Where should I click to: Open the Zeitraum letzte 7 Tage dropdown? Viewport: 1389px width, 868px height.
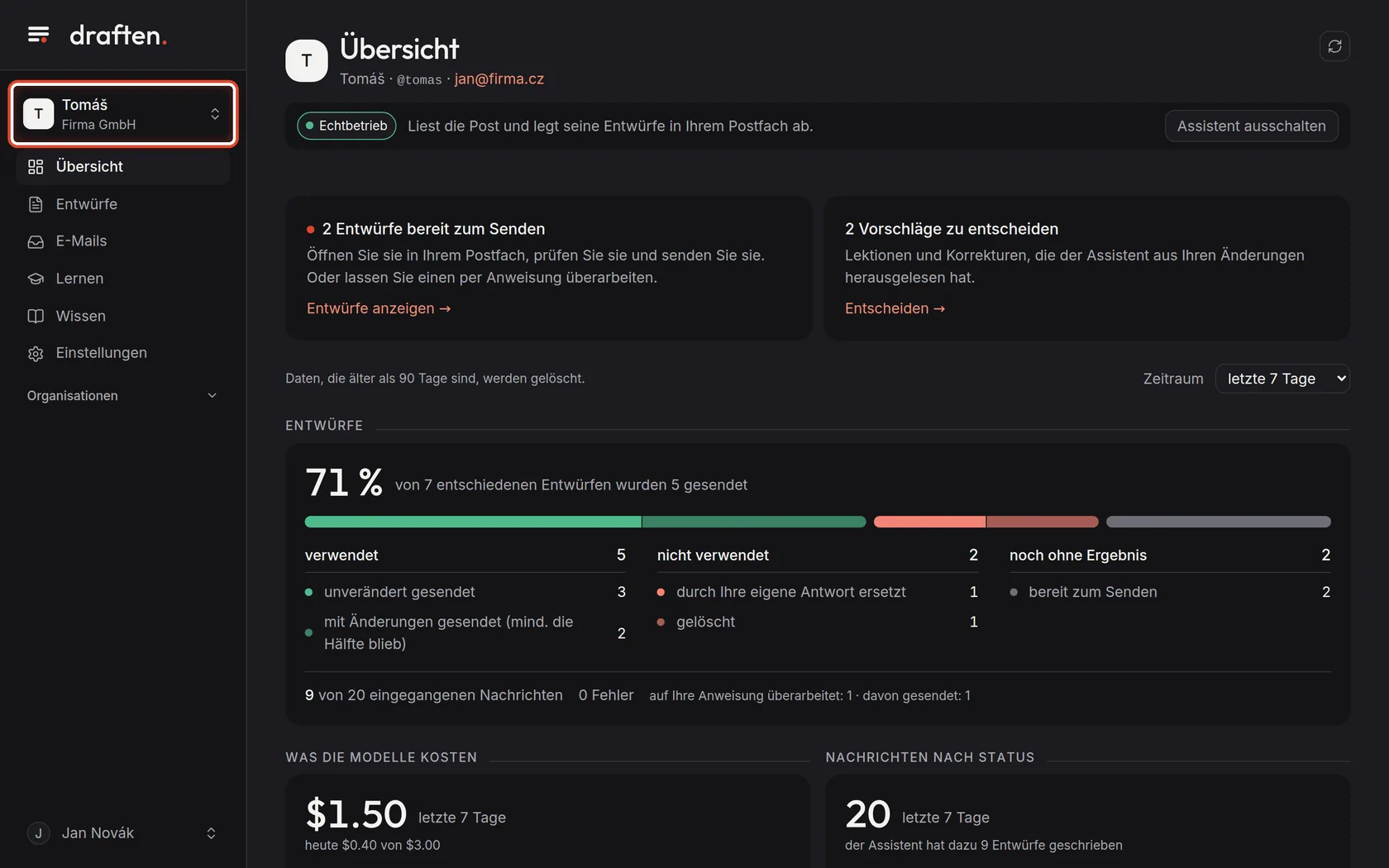[x=1282, y=379]
